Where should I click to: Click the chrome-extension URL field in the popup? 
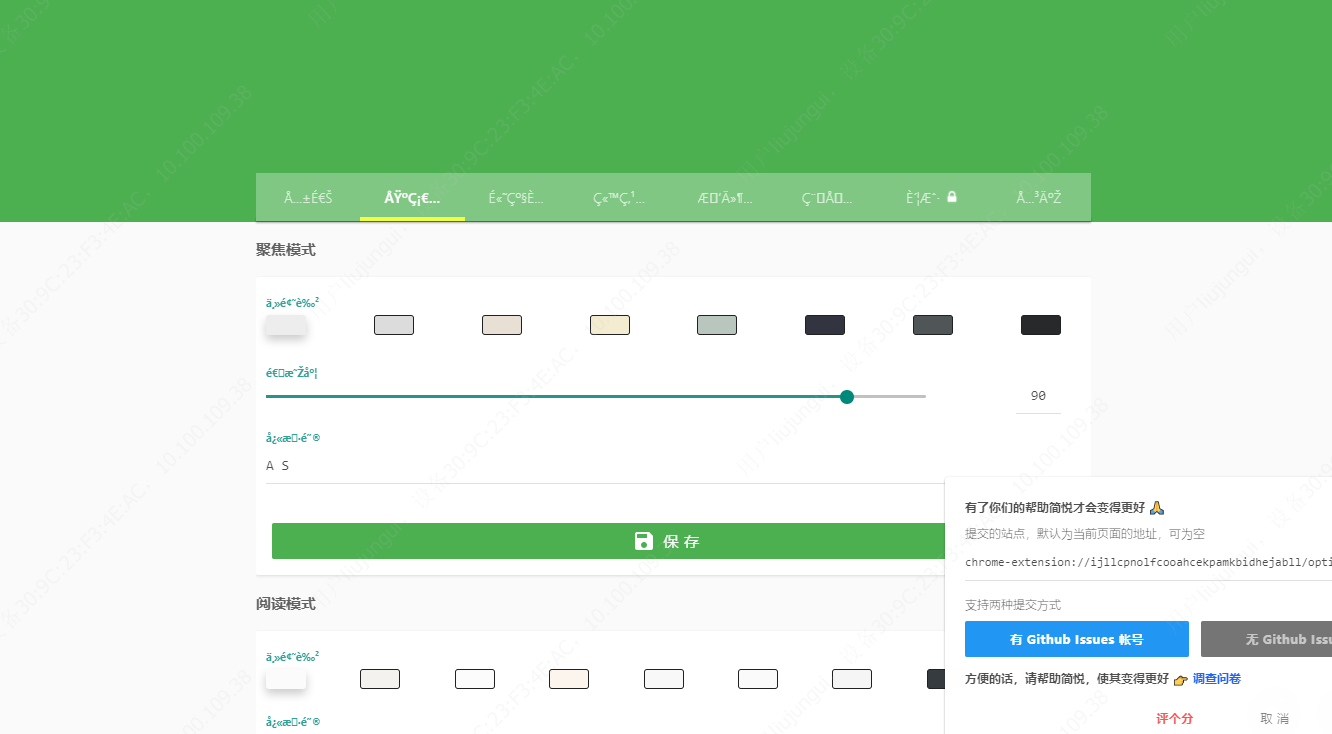tap(1148, 562)
